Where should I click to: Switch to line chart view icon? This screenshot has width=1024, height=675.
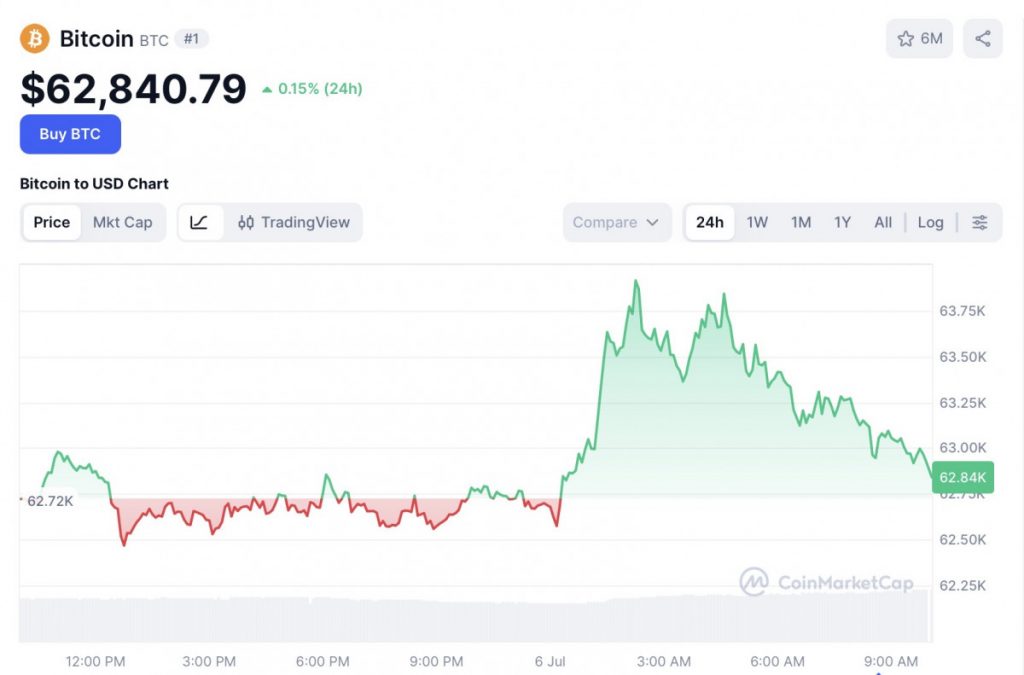click(199, 223)
